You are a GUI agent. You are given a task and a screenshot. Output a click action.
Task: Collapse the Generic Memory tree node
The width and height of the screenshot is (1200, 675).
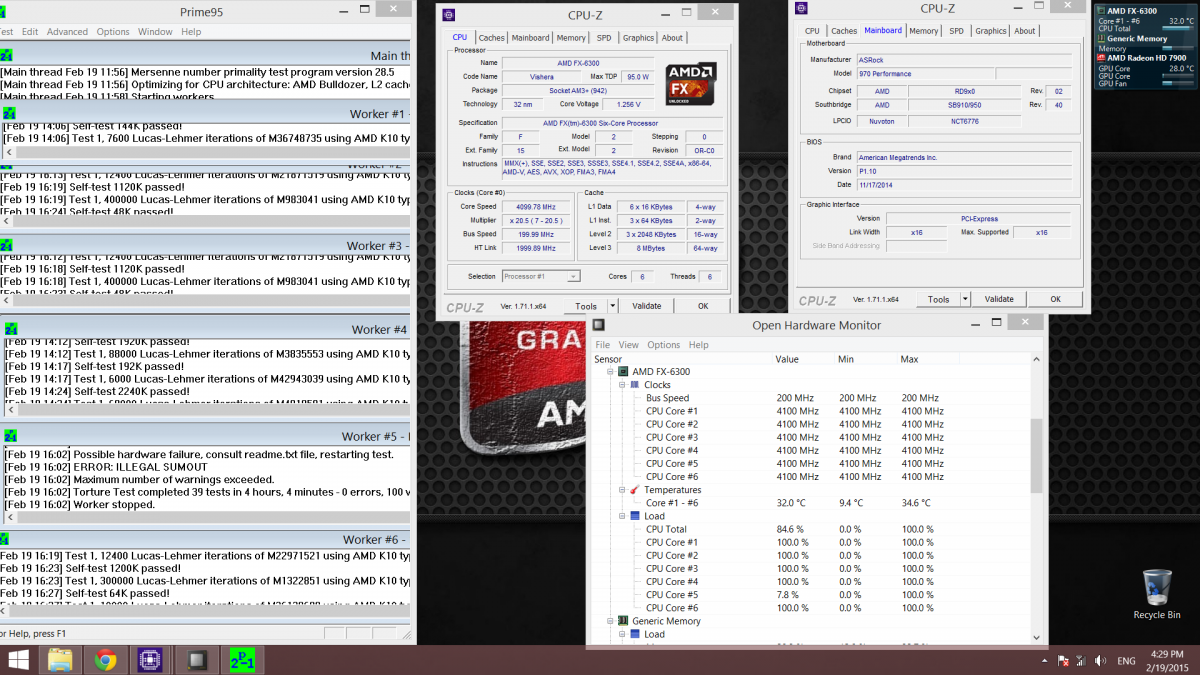610,621
